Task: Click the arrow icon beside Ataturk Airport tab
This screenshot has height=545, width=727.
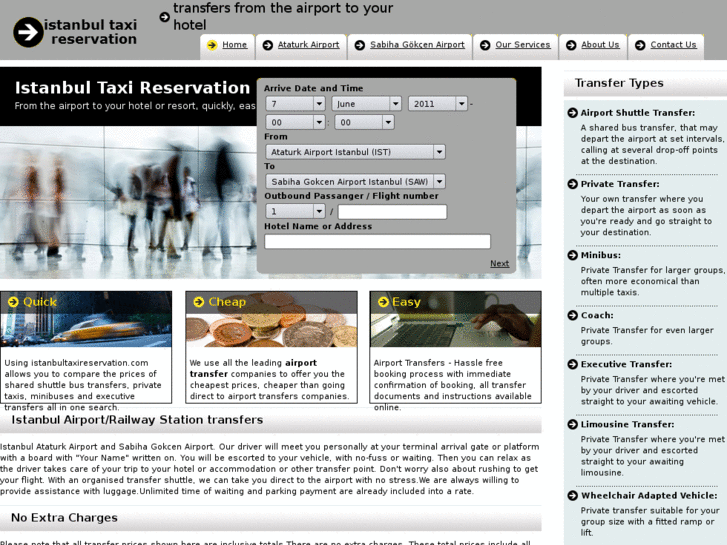Action: (268, 45)
